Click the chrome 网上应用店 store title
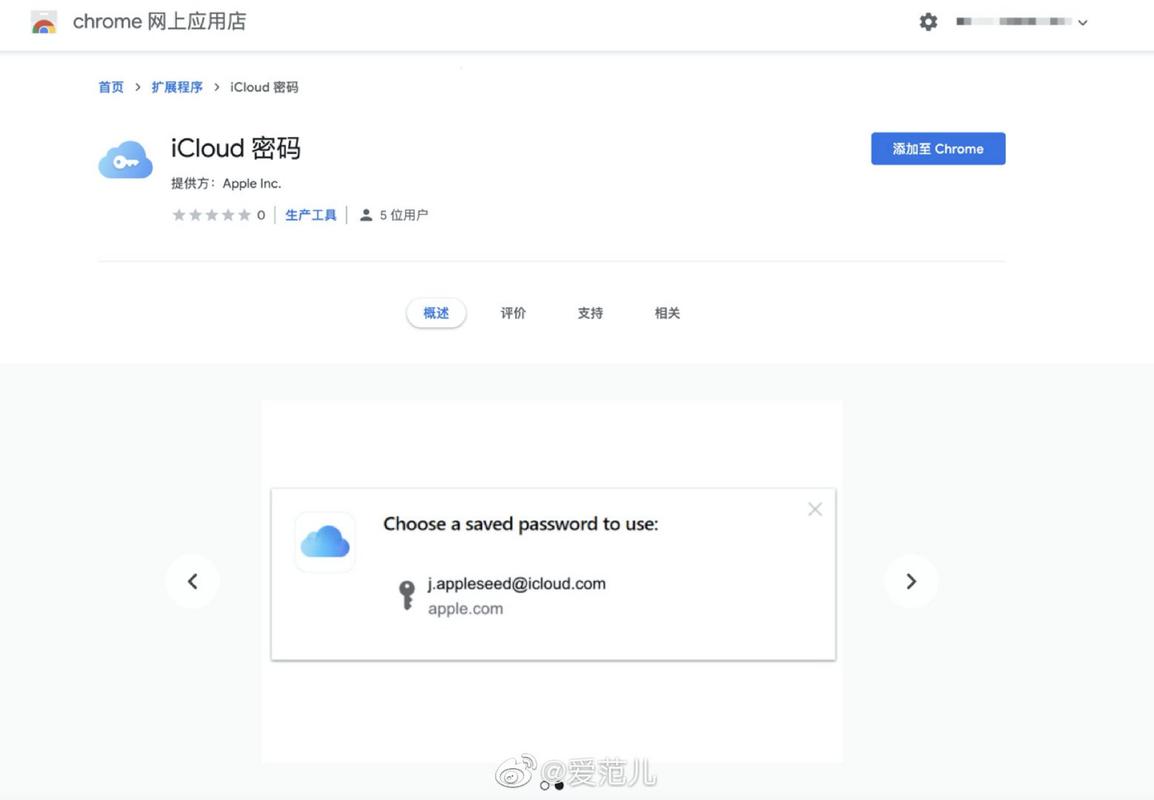 tap(160, 21)
